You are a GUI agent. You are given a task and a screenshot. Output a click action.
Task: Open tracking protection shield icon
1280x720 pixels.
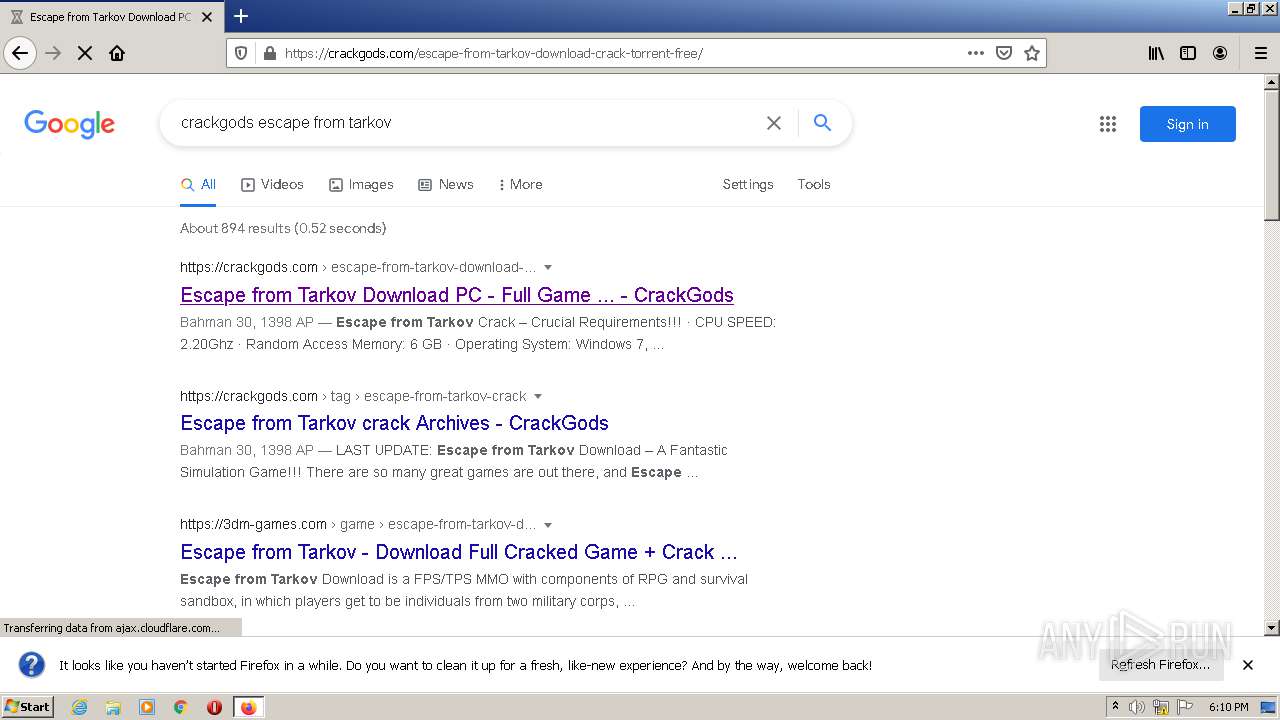[x=241, y=53]
